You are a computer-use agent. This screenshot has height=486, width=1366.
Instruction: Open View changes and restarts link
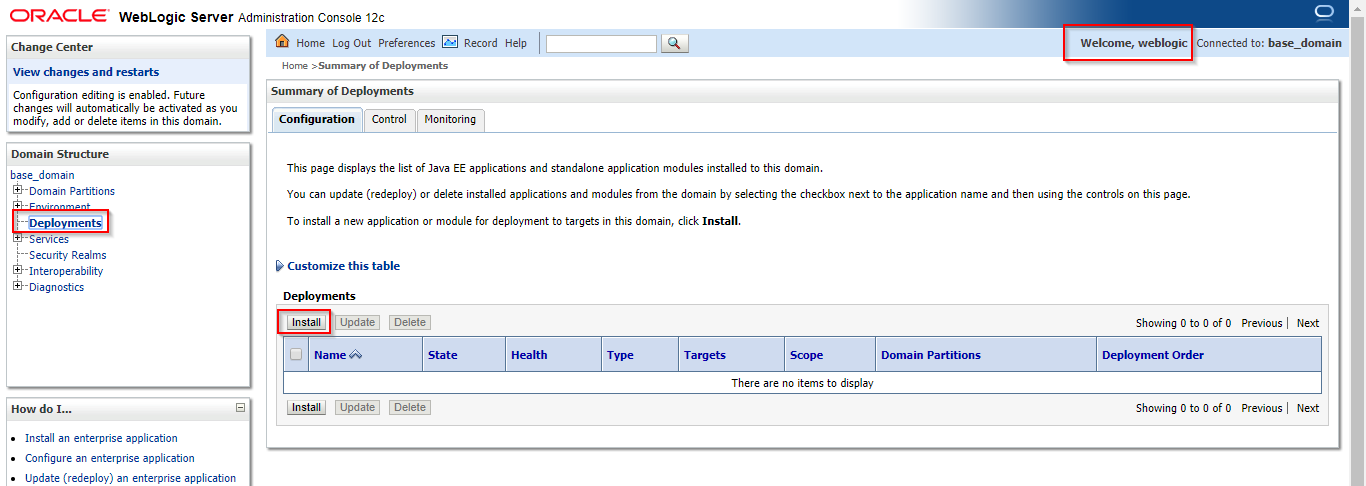pos(86,72)
